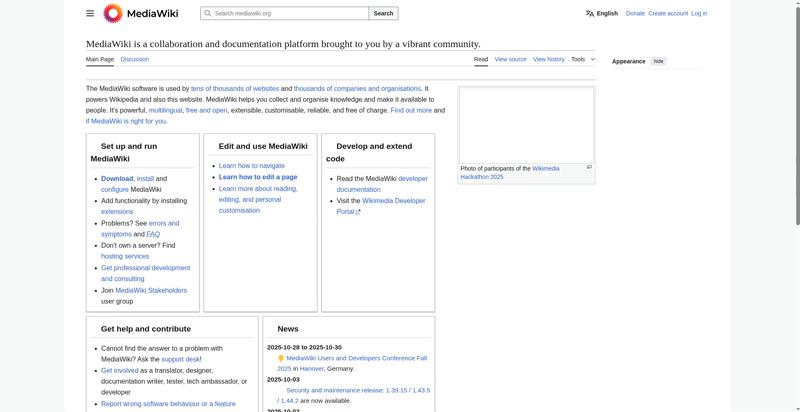
Task: Expand the Tools dropdown menu
Action: [582, 59]
